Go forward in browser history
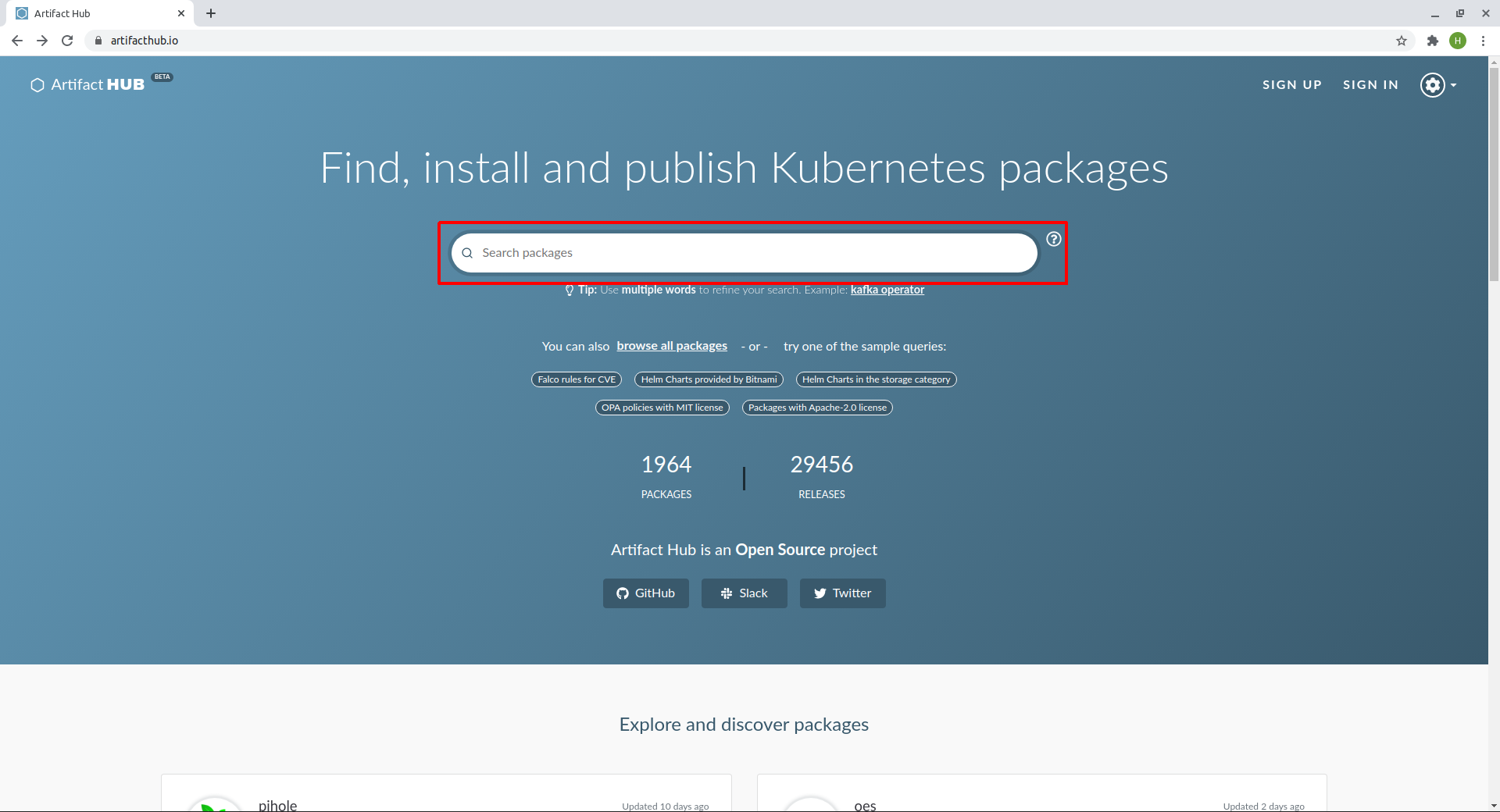The height and width of the screenshot is (812, 1500). pos(42,41)
